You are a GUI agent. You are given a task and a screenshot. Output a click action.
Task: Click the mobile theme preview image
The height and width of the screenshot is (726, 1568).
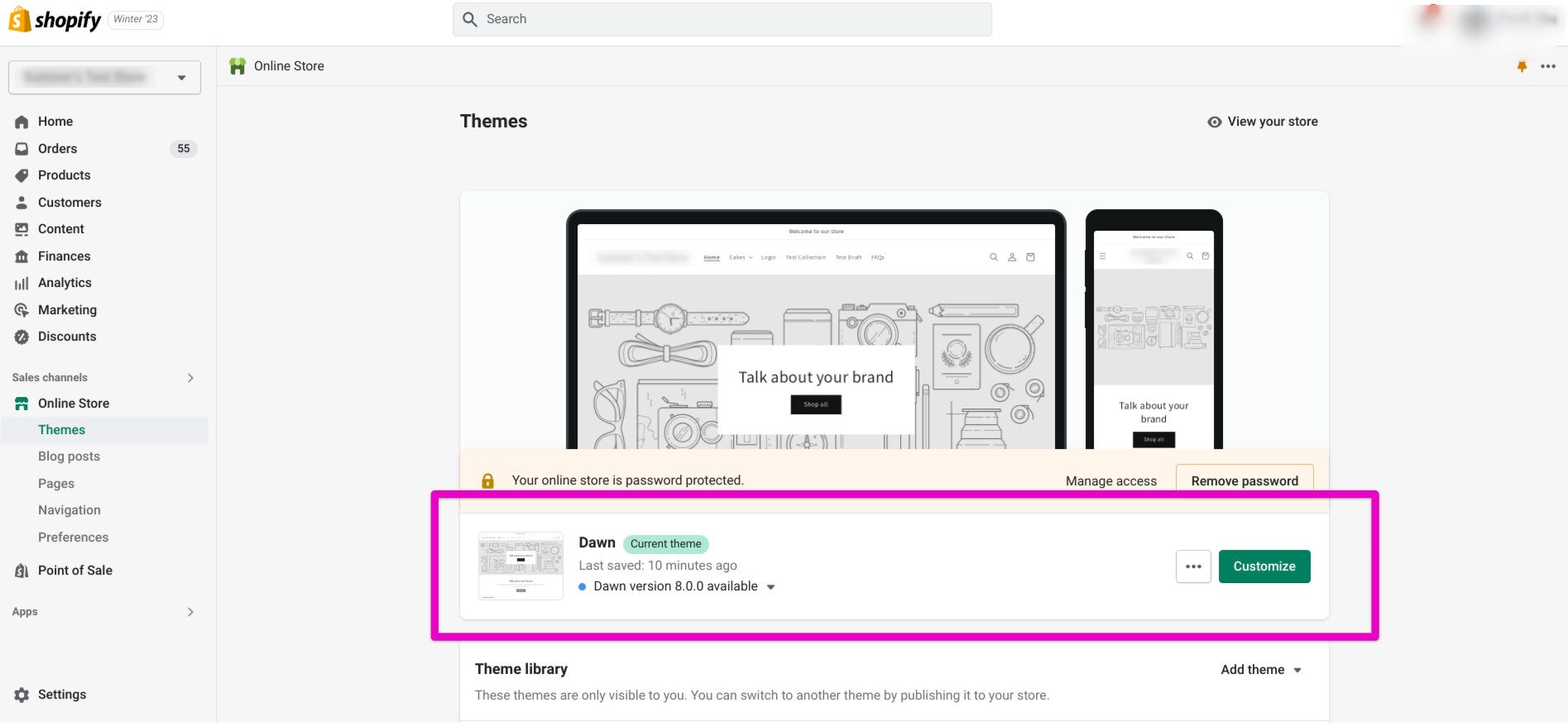[1154, 329]
